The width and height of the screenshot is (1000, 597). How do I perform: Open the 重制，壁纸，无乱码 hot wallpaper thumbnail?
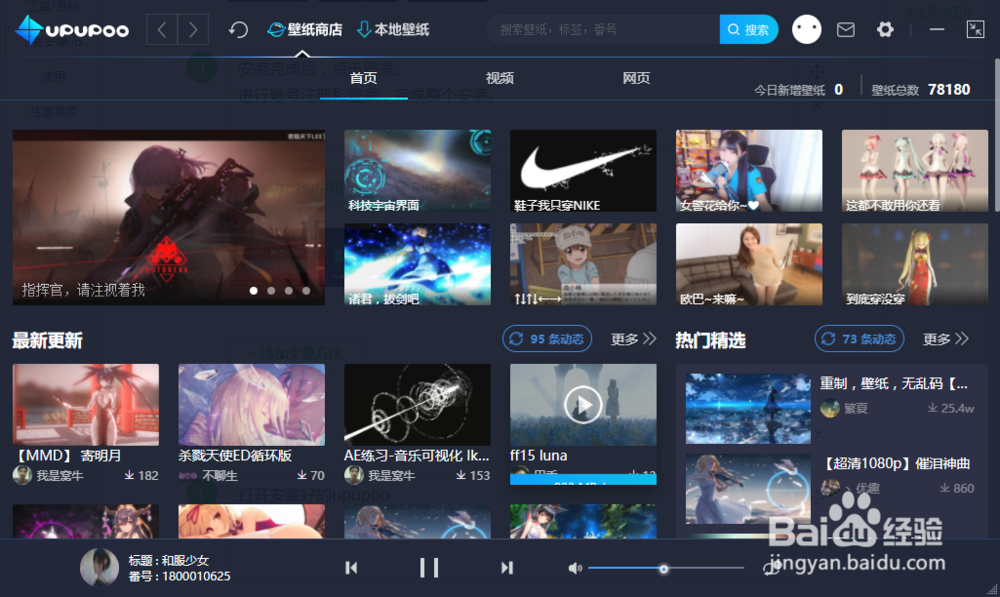748,408
